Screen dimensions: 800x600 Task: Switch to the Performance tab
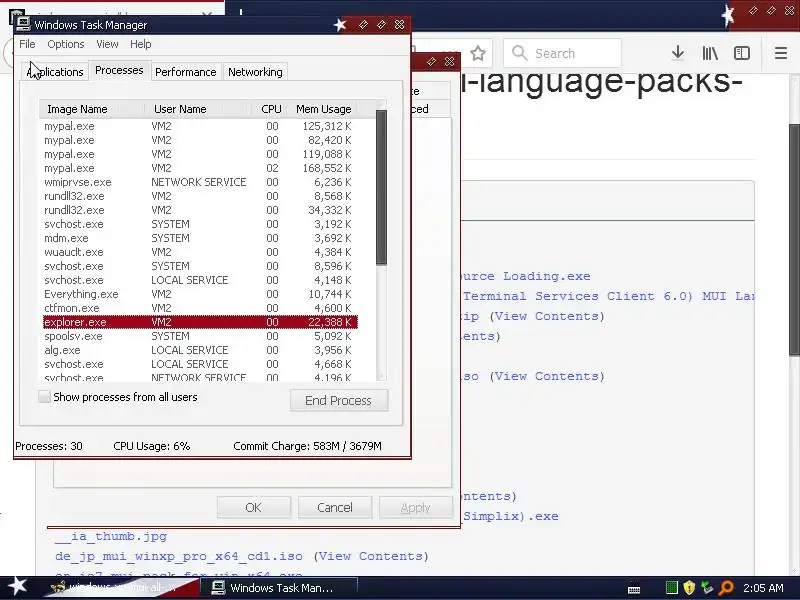(x=185, y=72)
